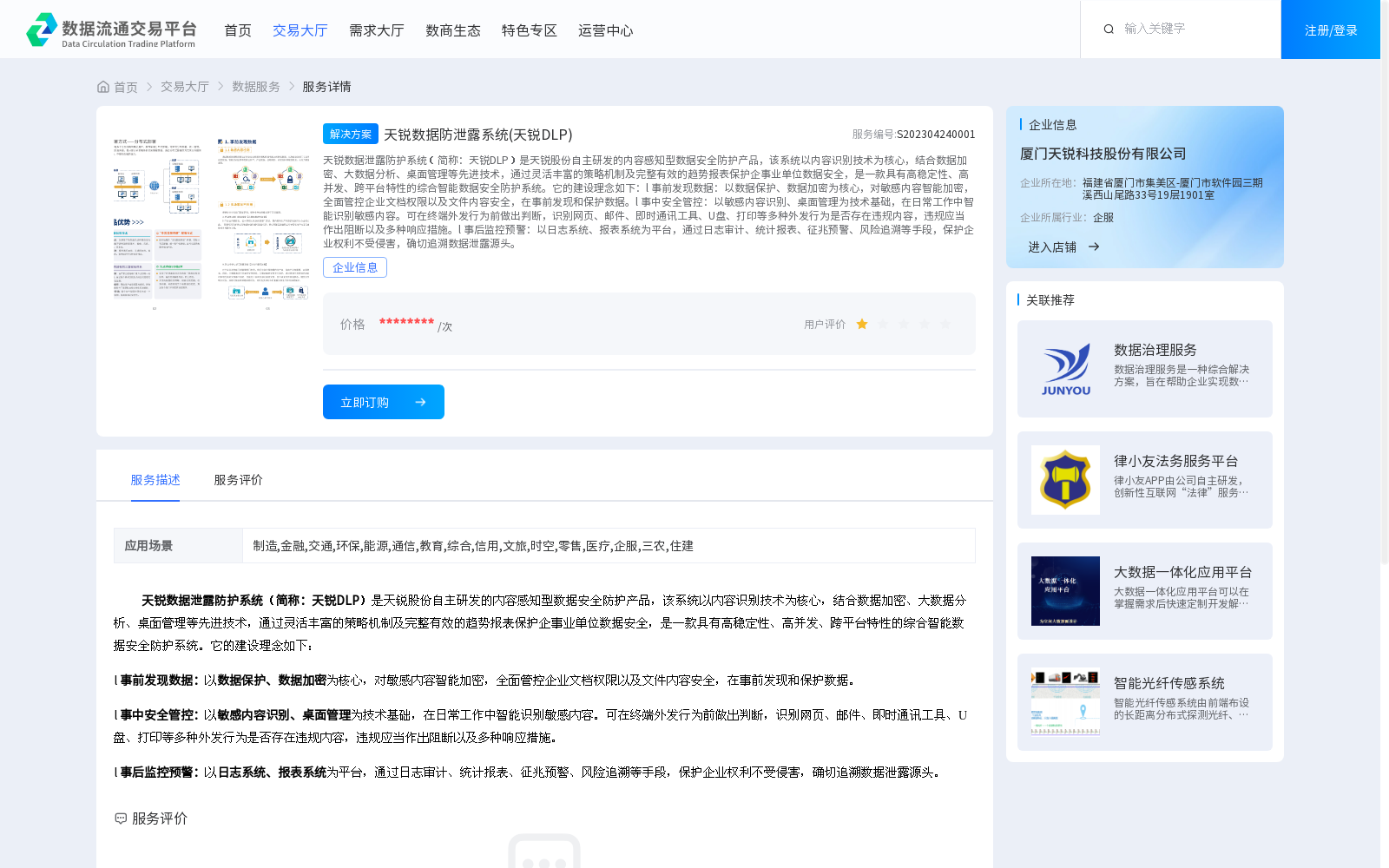
Task: Click the fifth rating star
Action: [x=945, y=324]
